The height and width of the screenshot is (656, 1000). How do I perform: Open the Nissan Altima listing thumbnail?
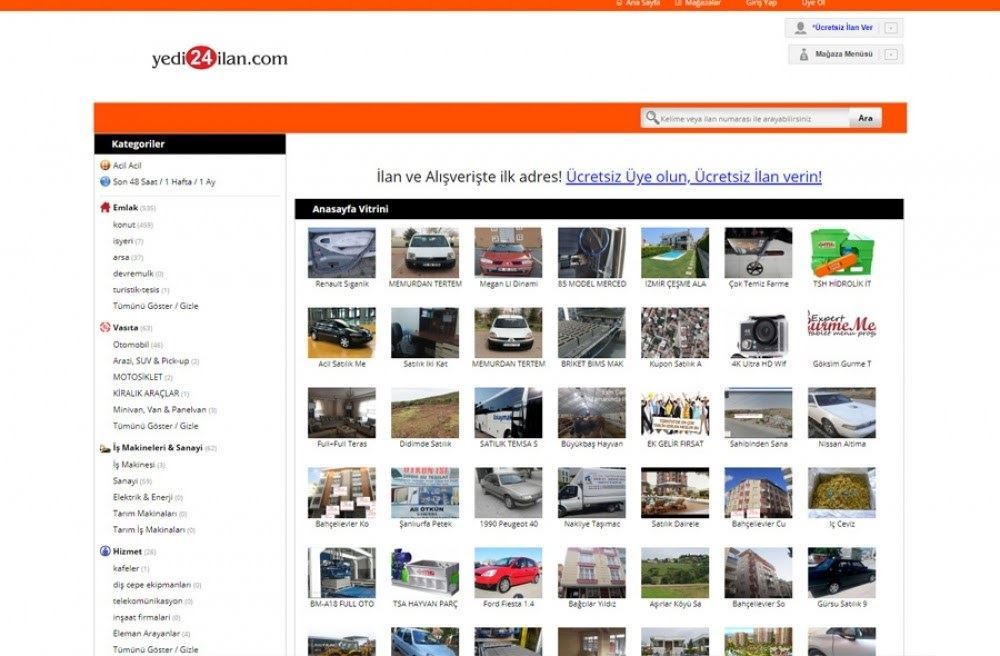[x=842, y=413]
